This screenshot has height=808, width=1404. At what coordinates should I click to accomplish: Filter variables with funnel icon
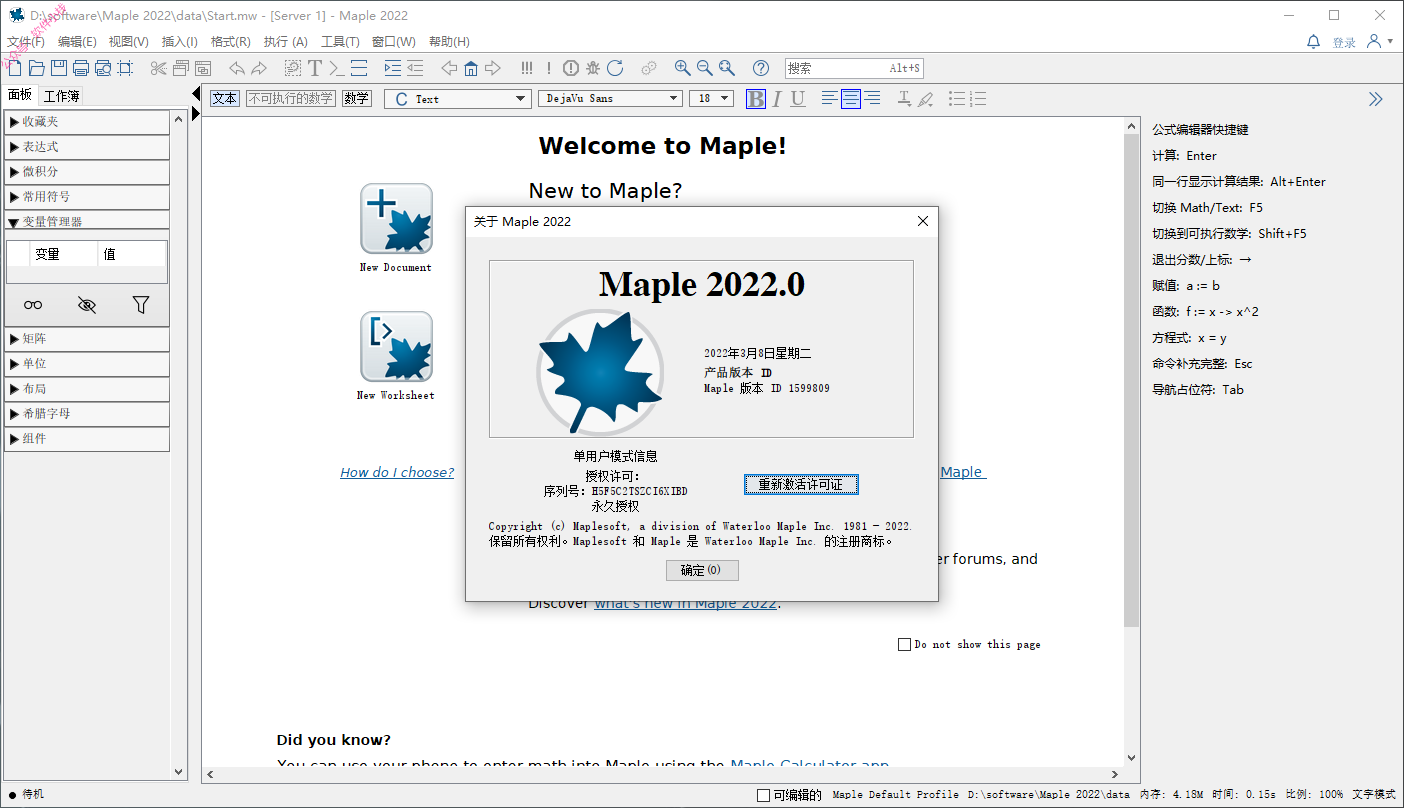(x=141, y=305)
